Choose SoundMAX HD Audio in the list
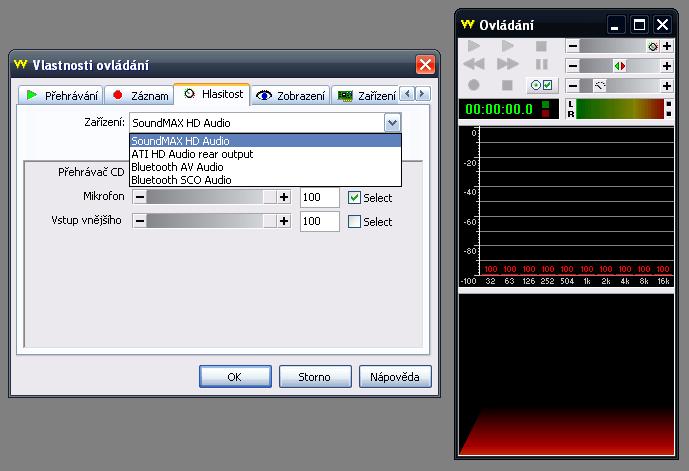The image size is (689, 471). click(x=265, y=141)
